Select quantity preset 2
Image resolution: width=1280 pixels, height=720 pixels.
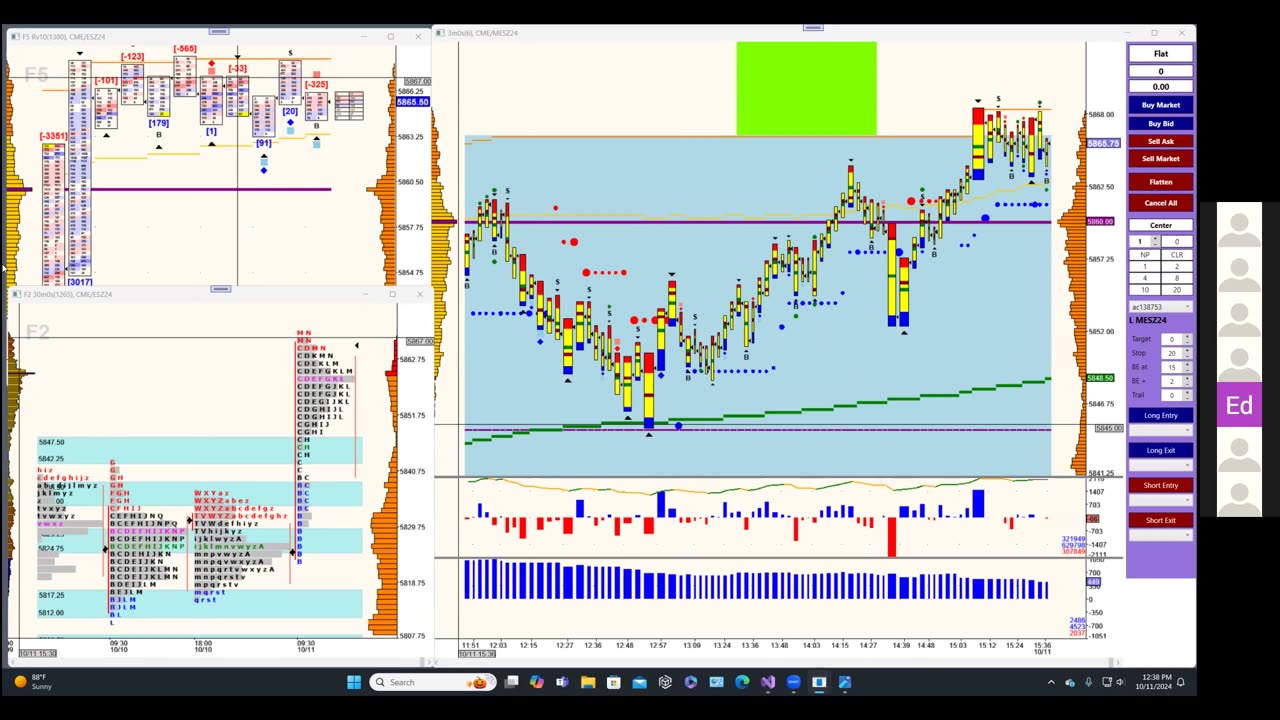[x=1177, y=266]
